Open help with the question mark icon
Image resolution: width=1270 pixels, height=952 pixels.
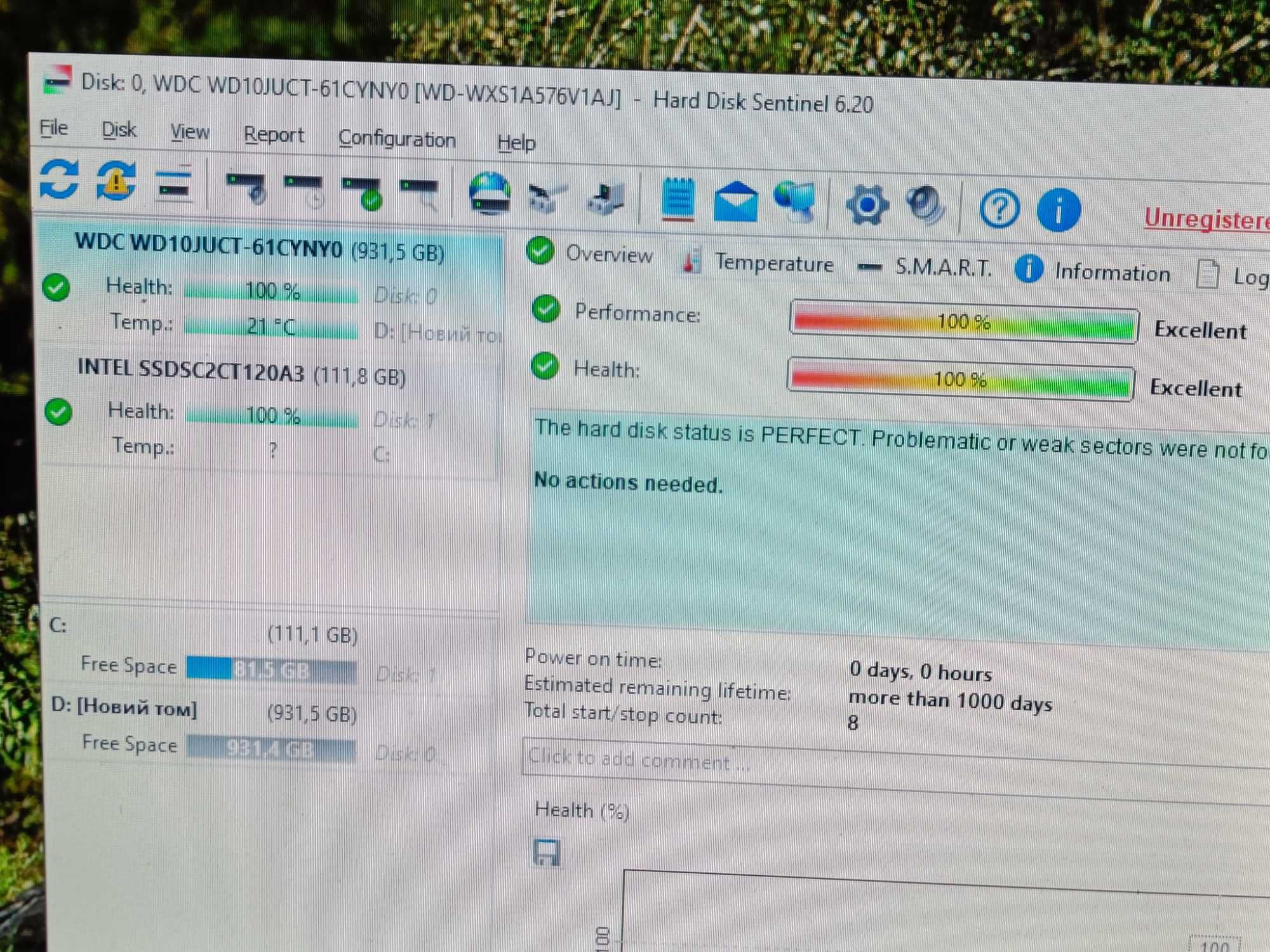click(999, 208)
